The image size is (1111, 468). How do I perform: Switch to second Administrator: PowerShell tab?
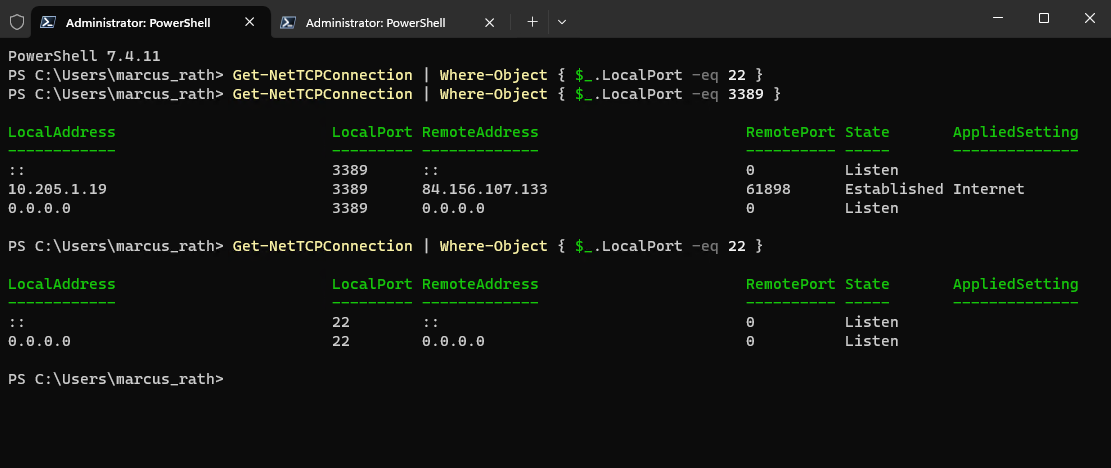coord(376,23)
